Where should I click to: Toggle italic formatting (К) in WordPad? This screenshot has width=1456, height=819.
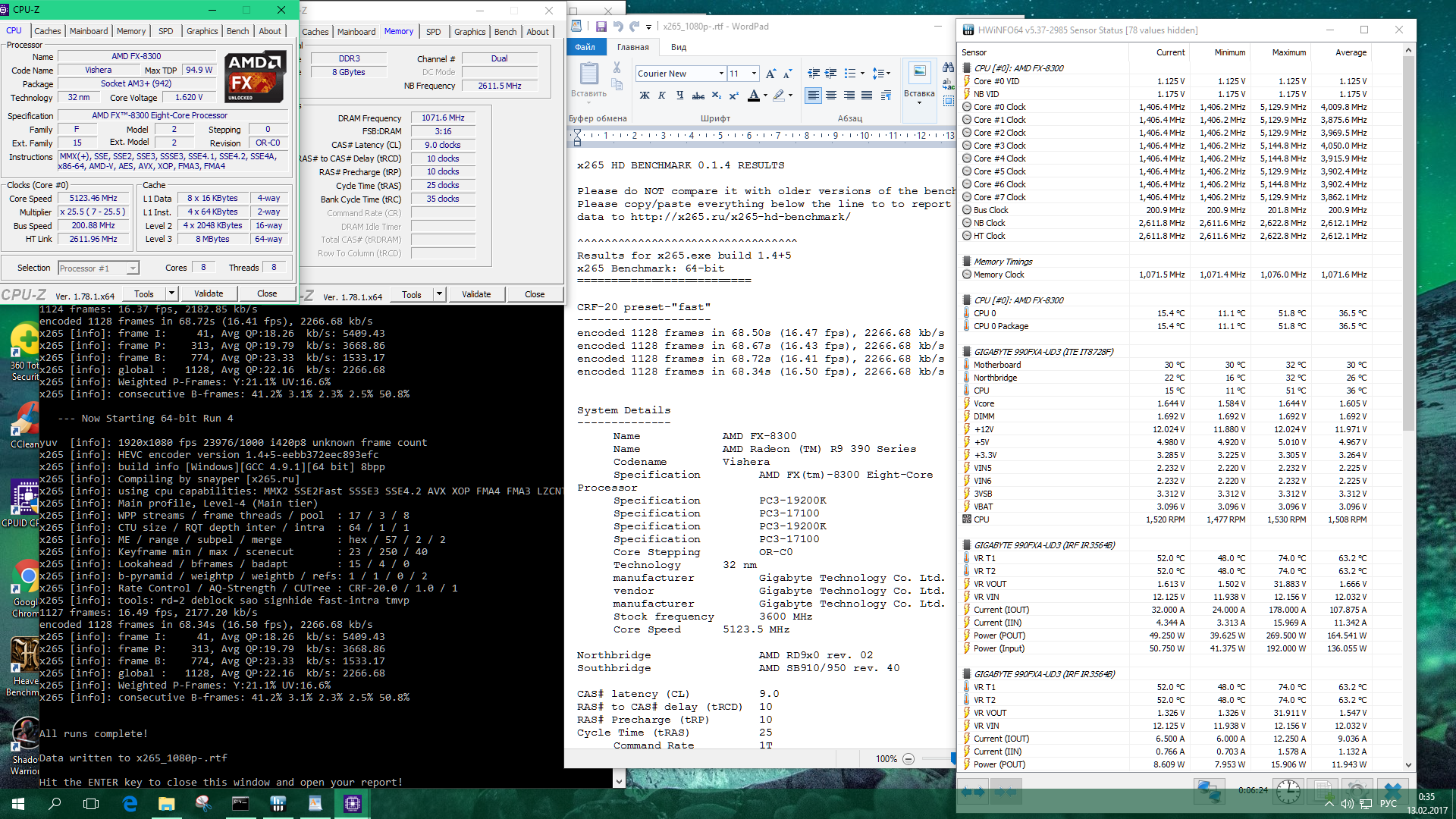coord(662,96)
